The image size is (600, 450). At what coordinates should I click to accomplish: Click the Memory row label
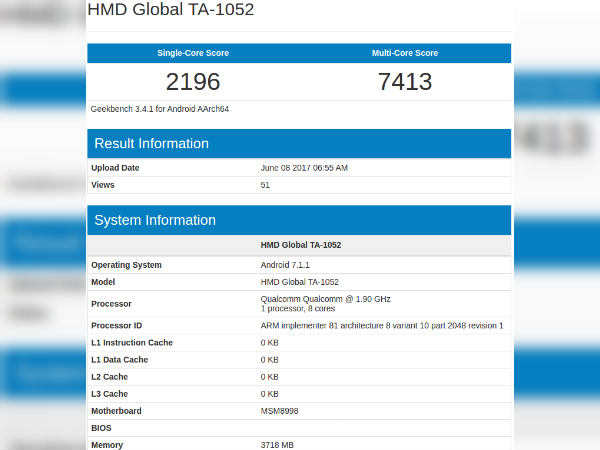pos(107,445)
